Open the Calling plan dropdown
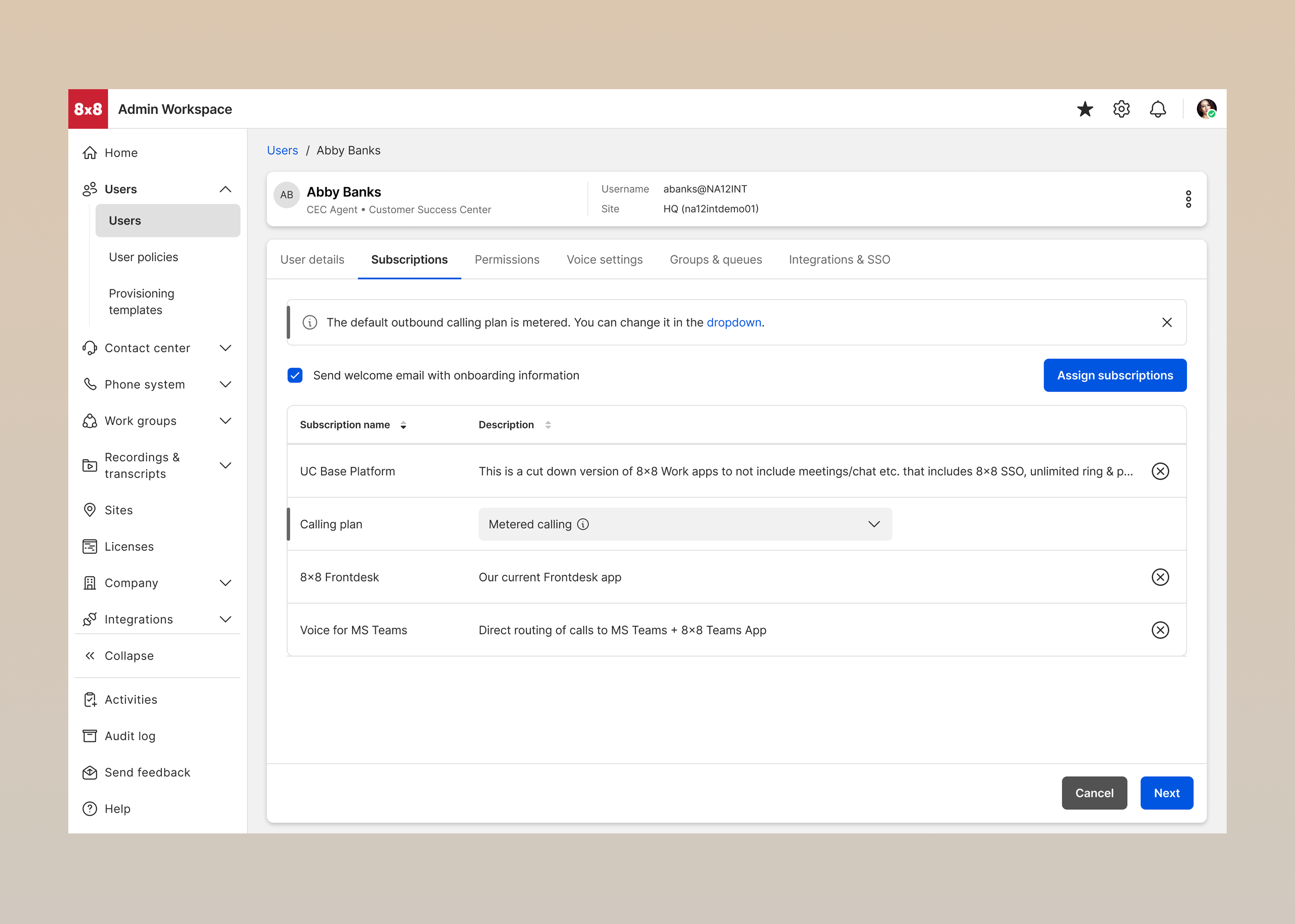 click(685, 524)
